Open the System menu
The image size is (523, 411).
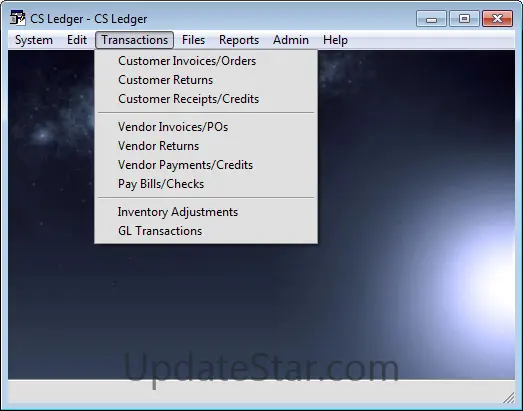click(x=34, y=40)
